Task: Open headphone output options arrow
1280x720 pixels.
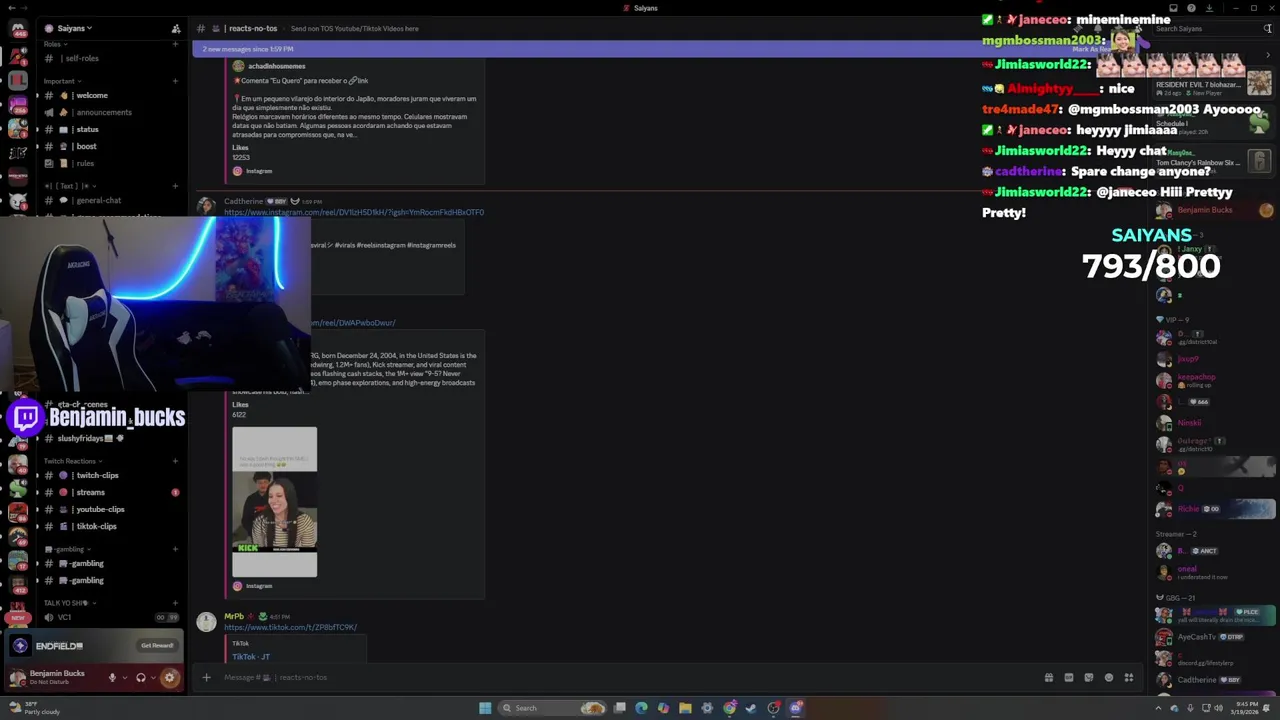Action: tap(152, 678)
